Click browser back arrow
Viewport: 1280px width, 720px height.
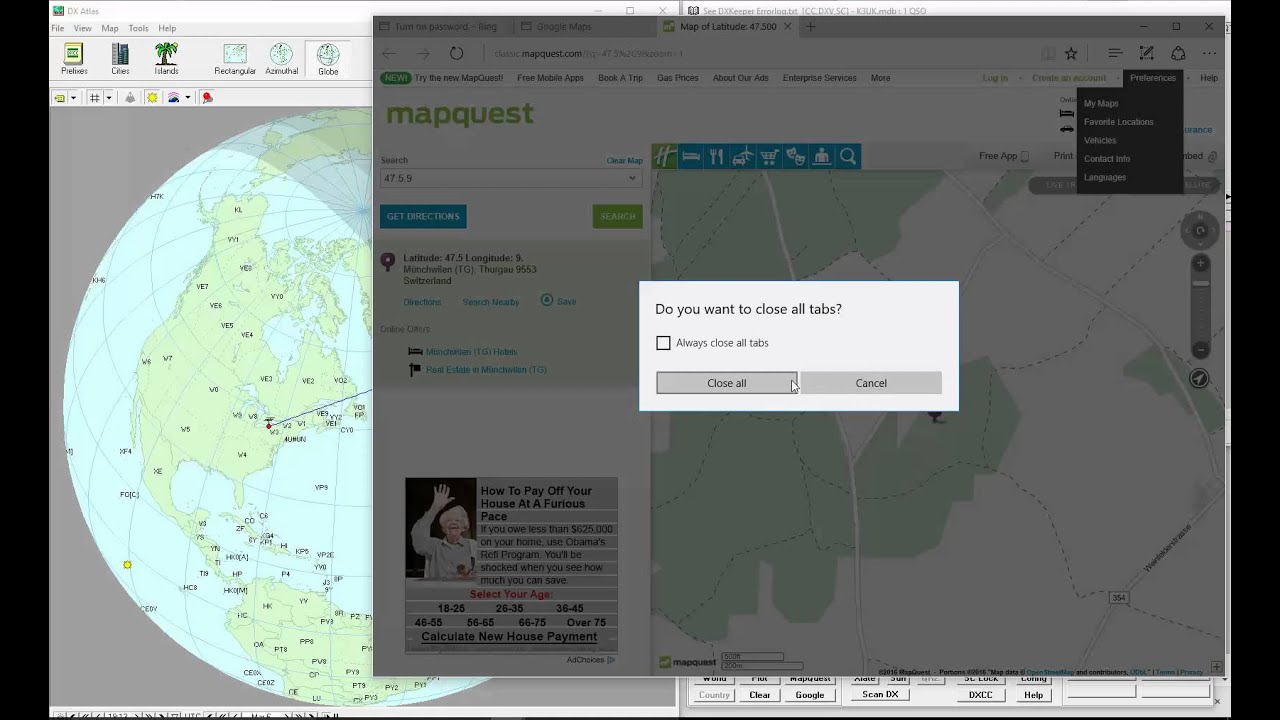coord(389,53)
